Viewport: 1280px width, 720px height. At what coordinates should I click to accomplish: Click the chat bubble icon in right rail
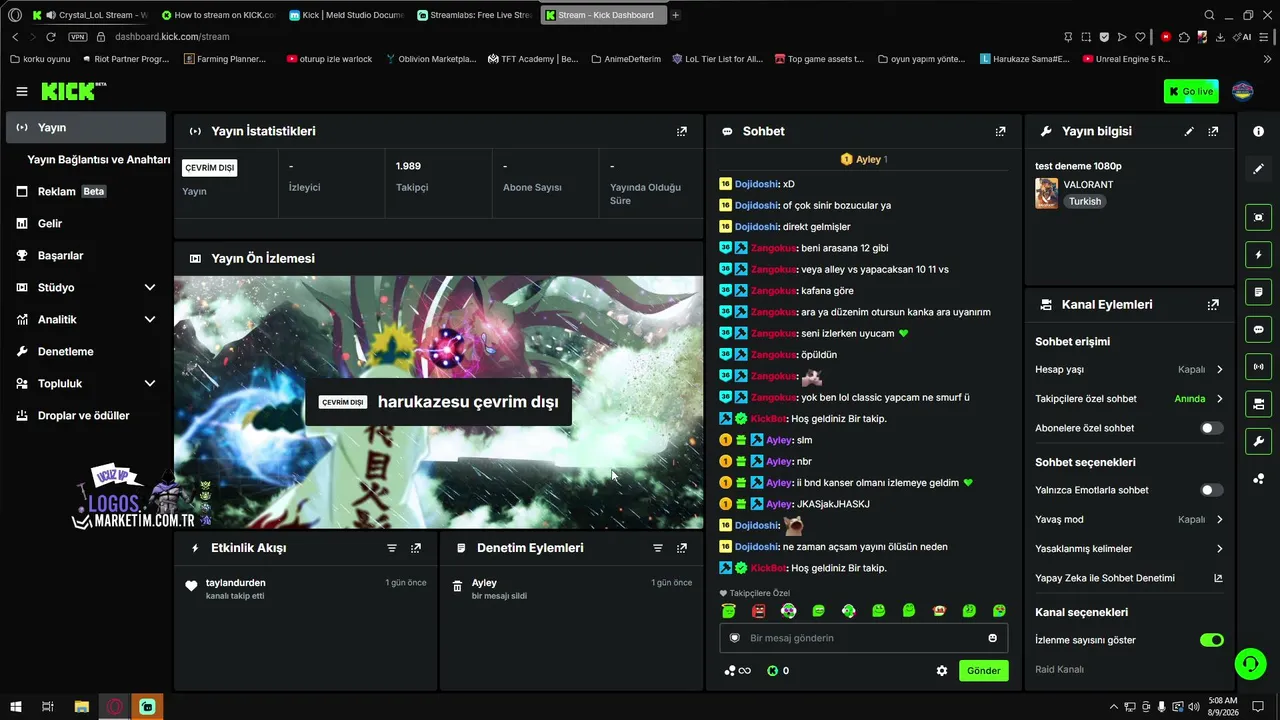[1258, 329]
